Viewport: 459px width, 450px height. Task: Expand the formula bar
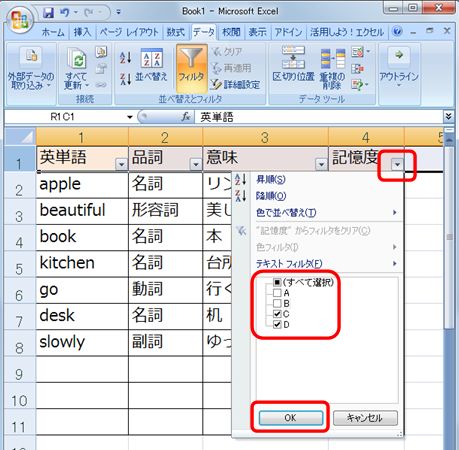pyautogui.click(x=449, y=116)
